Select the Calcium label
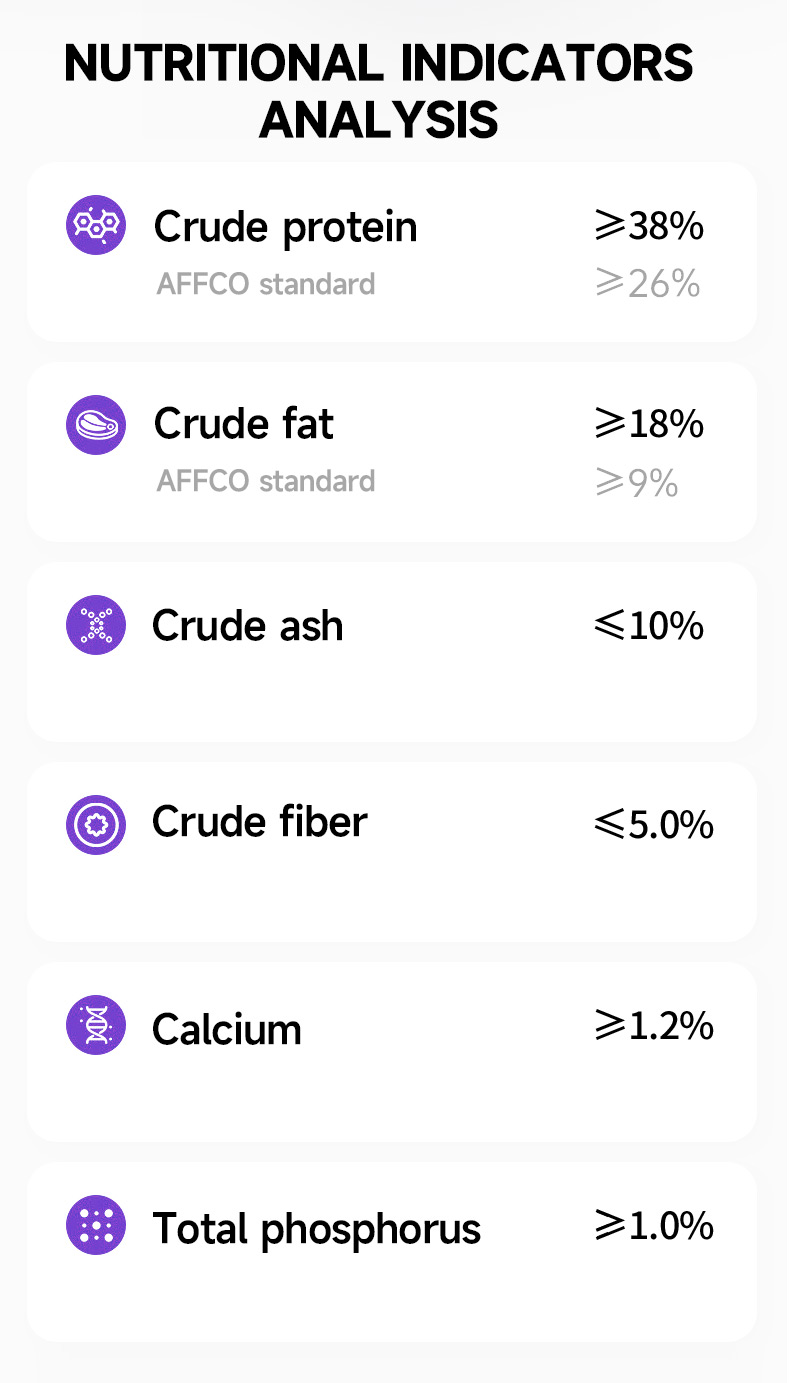790x1383 pixels. coord(227,1029)
